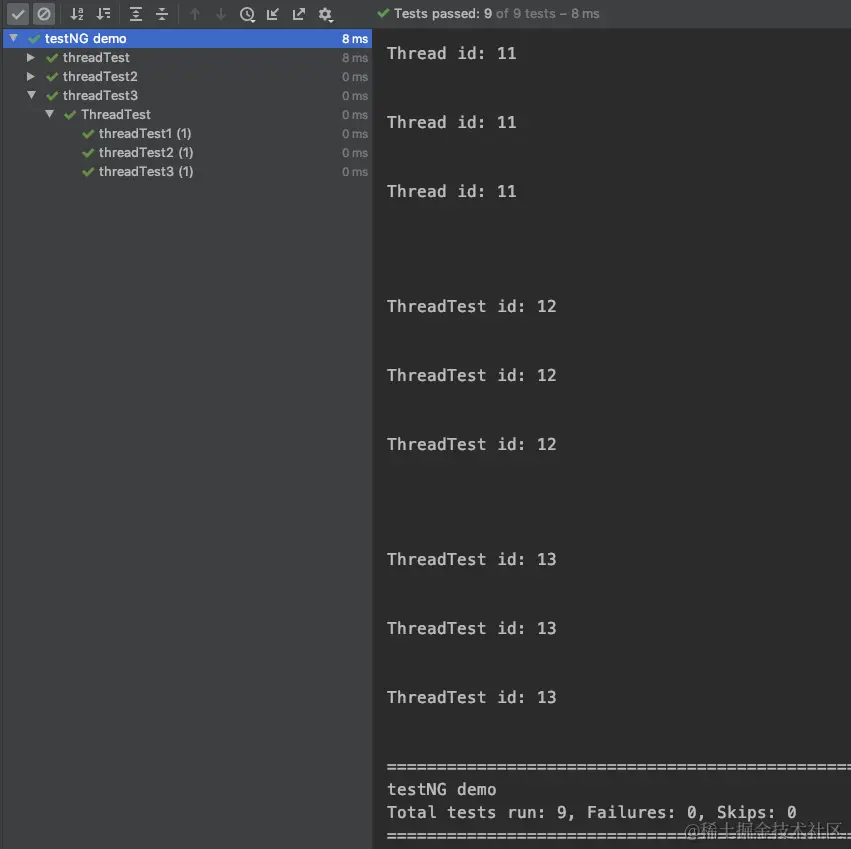Screen dimensions: 851x849
Task: Sort tests by duration
Action: pyautogui.click(x=103, y=14)
